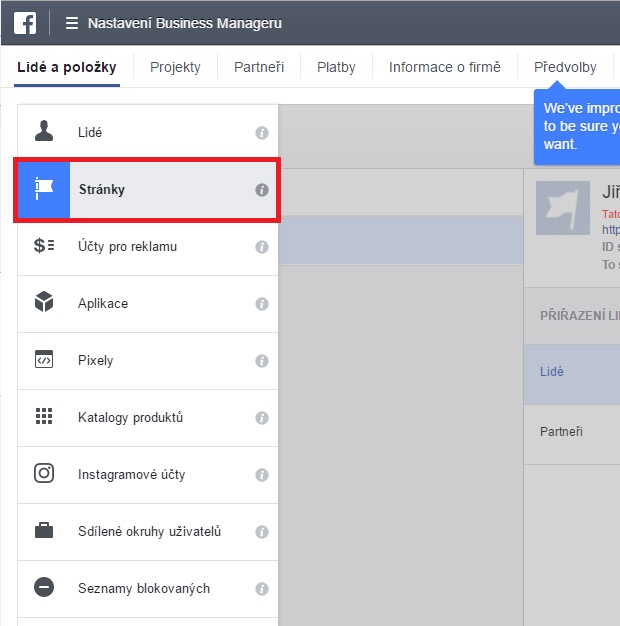Click the Katalogy produktů grid icon
Image resolution: width=620 pixels, height=626 pixels.
[44, 416]
